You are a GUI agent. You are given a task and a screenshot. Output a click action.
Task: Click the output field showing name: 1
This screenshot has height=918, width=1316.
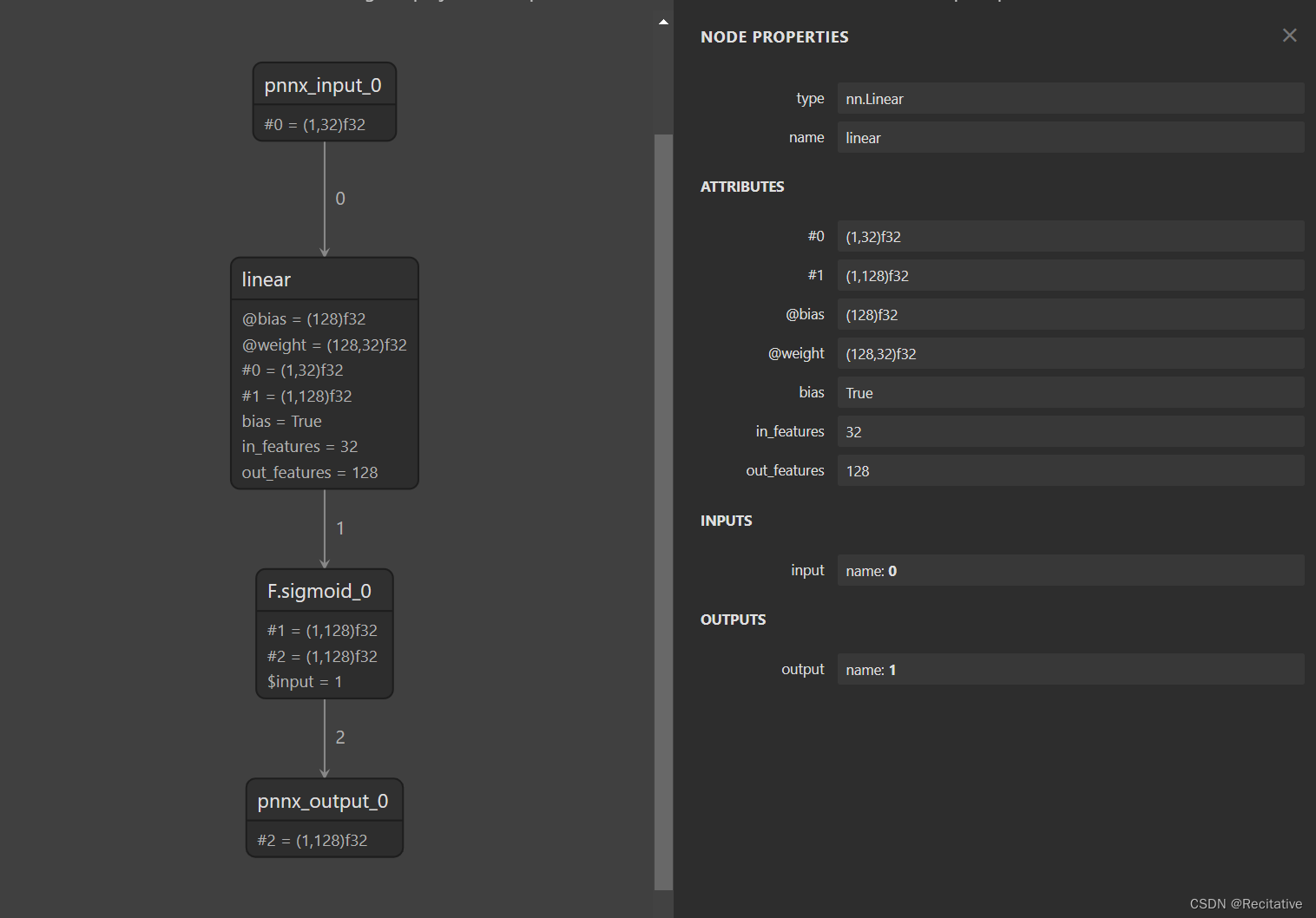coord(1070,670)
